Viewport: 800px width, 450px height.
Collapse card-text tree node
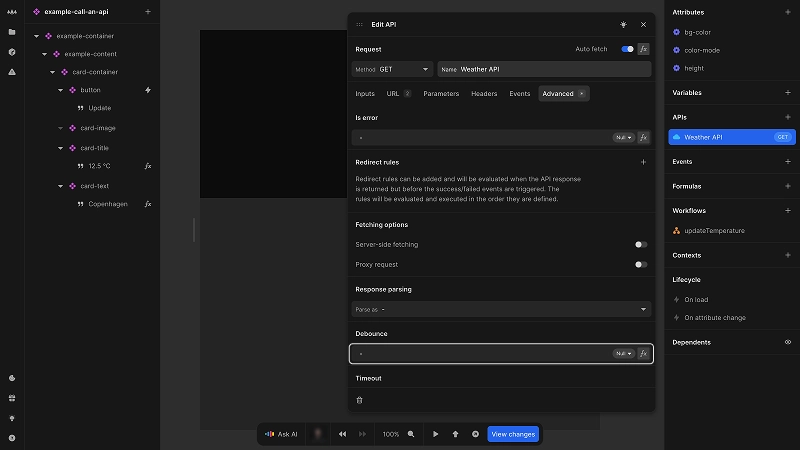click(60, 186)
